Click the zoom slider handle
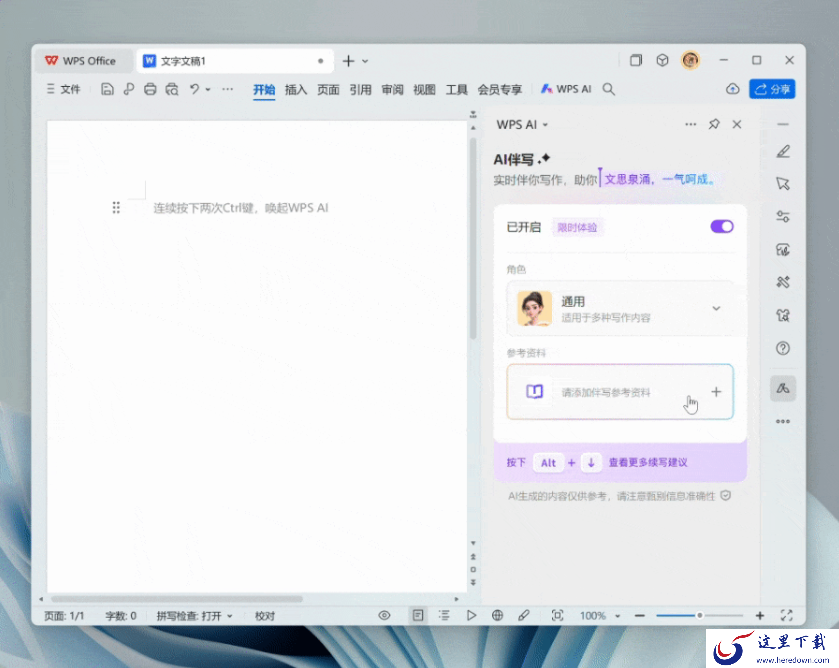839x668 pixels. point(699,616)
